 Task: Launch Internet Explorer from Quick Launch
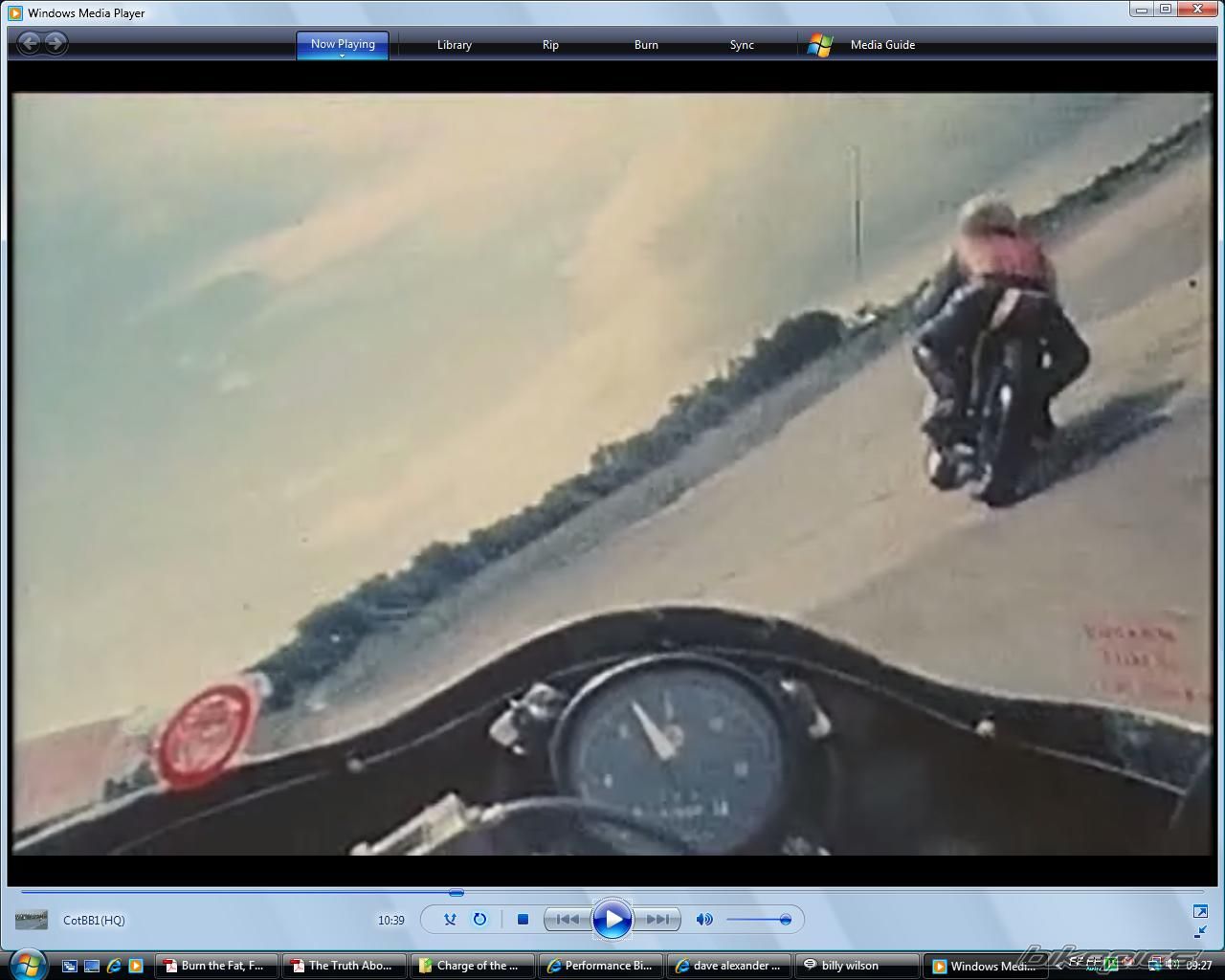coord(114,967)
